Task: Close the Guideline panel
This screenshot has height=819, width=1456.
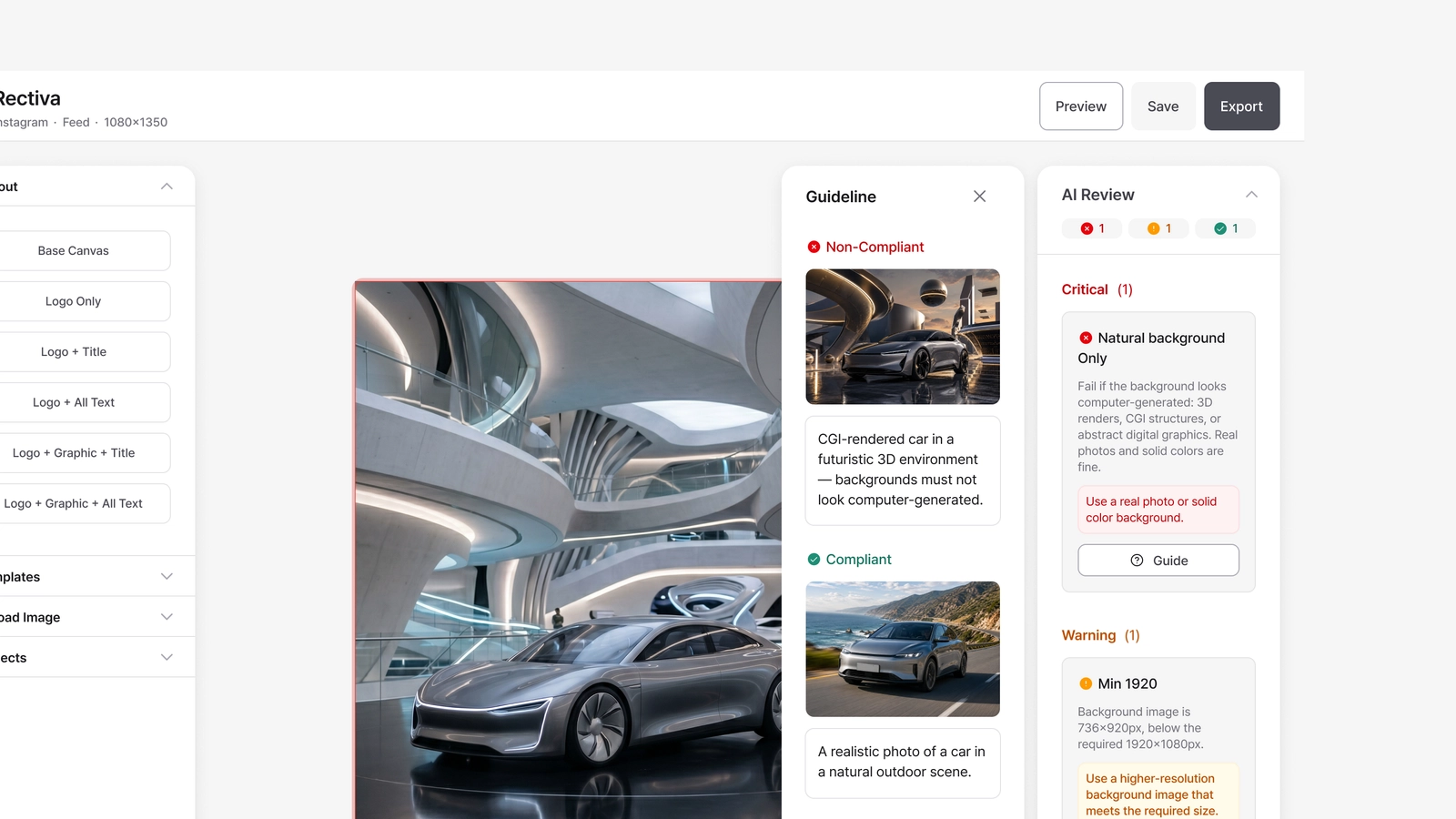Action: click(979, 197)
